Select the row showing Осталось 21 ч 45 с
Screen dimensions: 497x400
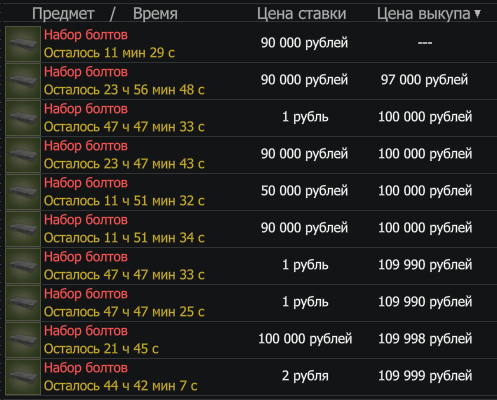tap(250, 340)
